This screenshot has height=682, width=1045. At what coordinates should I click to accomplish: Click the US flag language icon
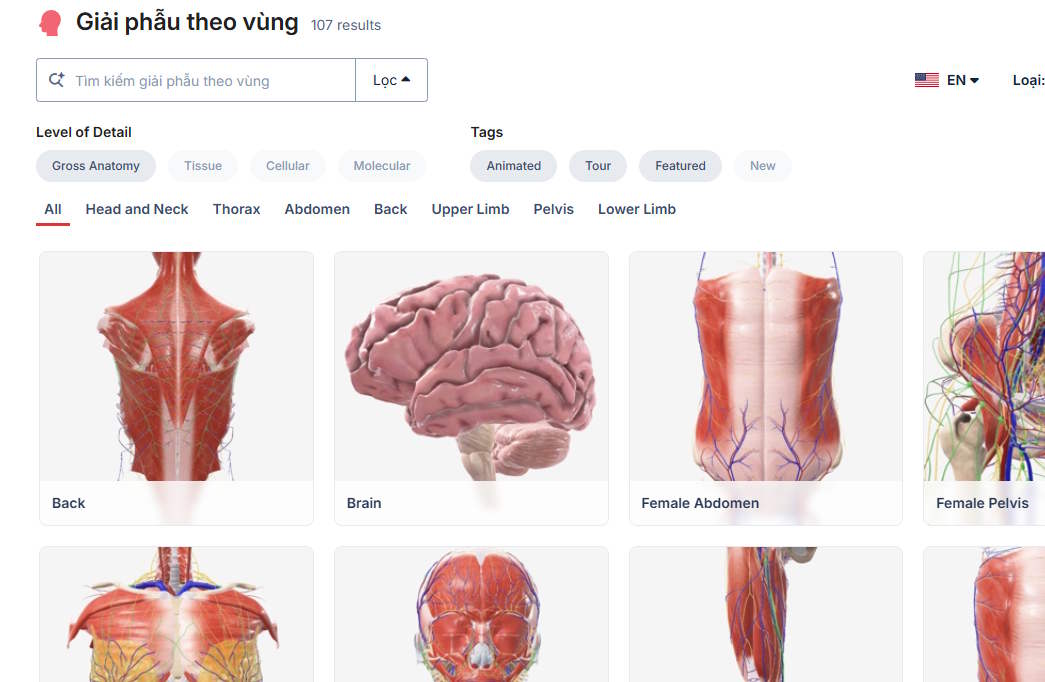point(926,79)
